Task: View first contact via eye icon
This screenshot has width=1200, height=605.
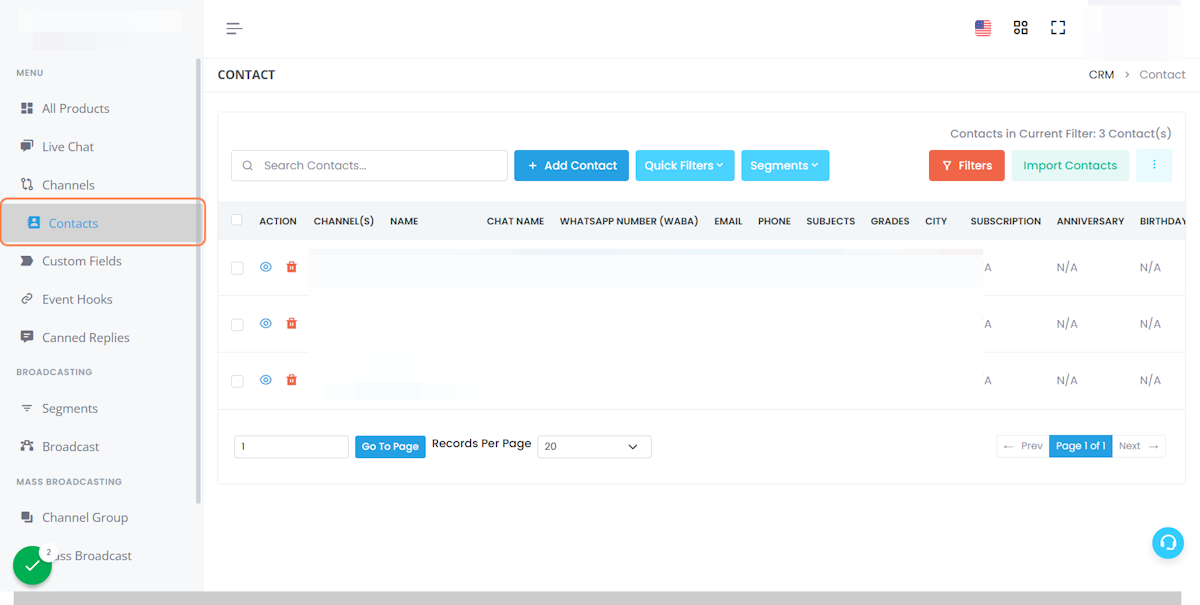Action: tap(266, 267)
